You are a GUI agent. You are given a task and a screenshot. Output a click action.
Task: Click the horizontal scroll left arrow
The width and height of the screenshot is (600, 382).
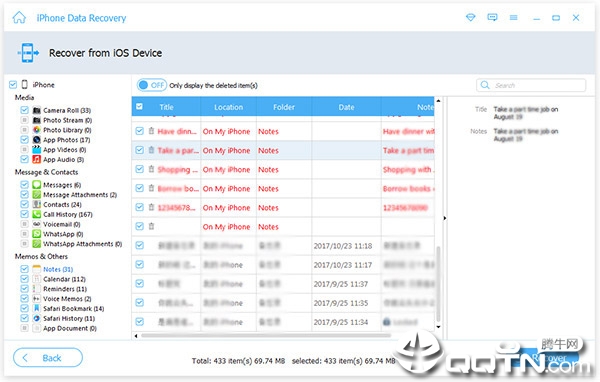click(136, 336)
